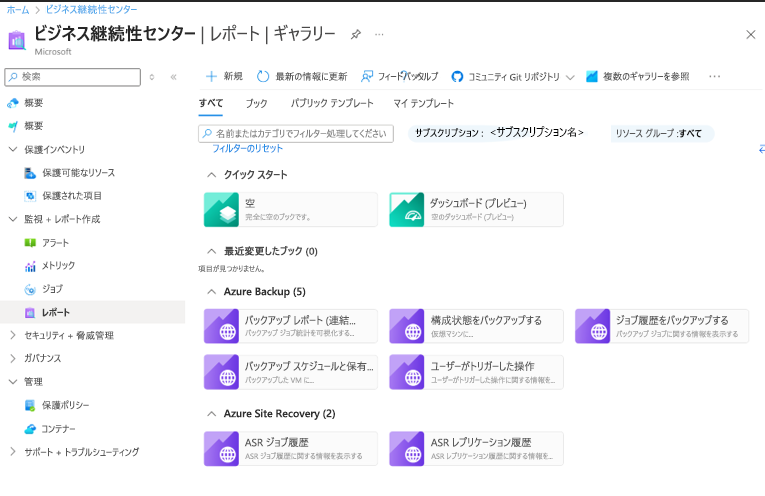The width and height of the screenshot is (765, 496).
Task: Open フィードバック from the toolbar
Action: click(x=399, y=77)
